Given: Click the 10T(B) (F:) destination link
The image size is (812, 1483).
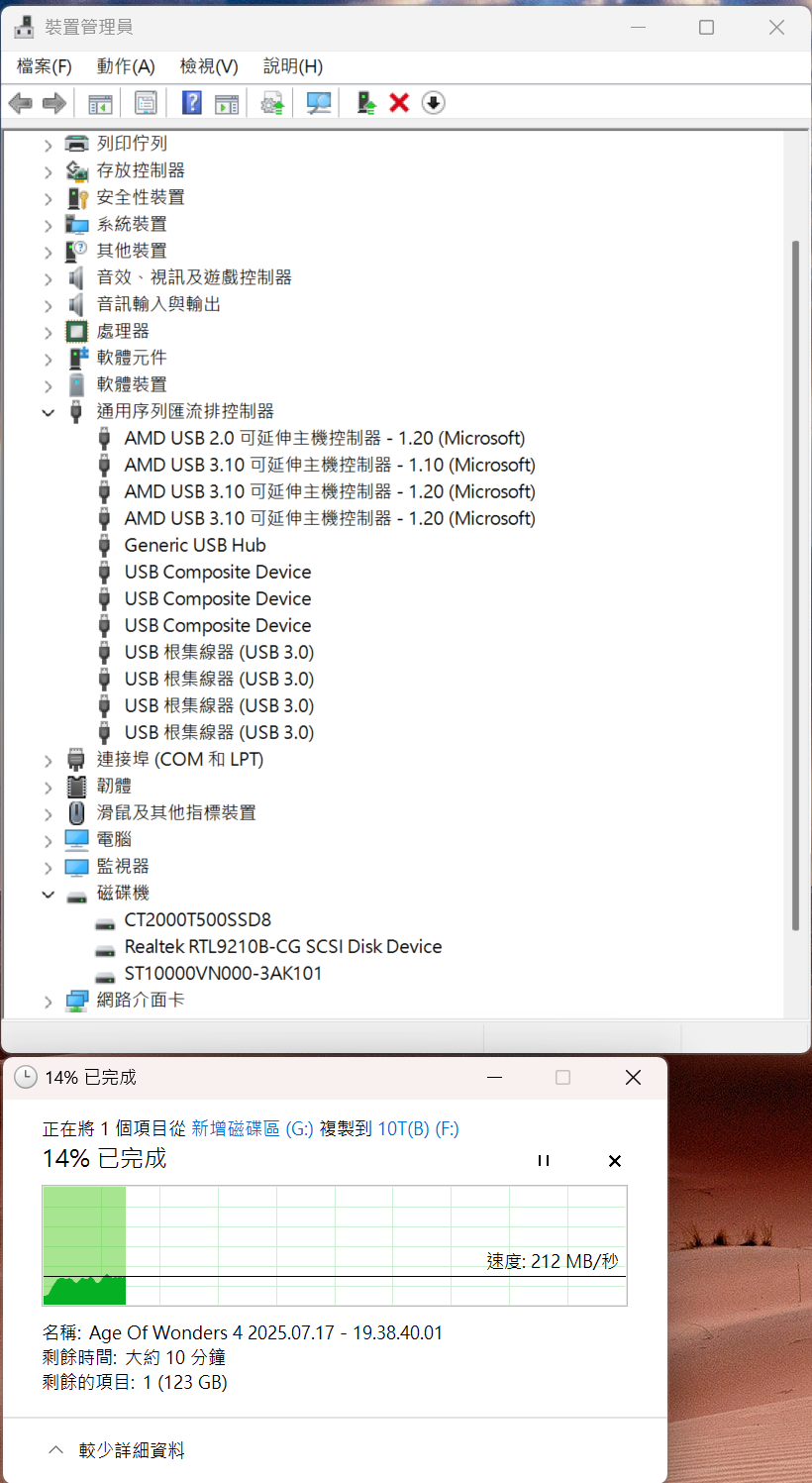Looking at the screenshot, I should click(418, 1128).
